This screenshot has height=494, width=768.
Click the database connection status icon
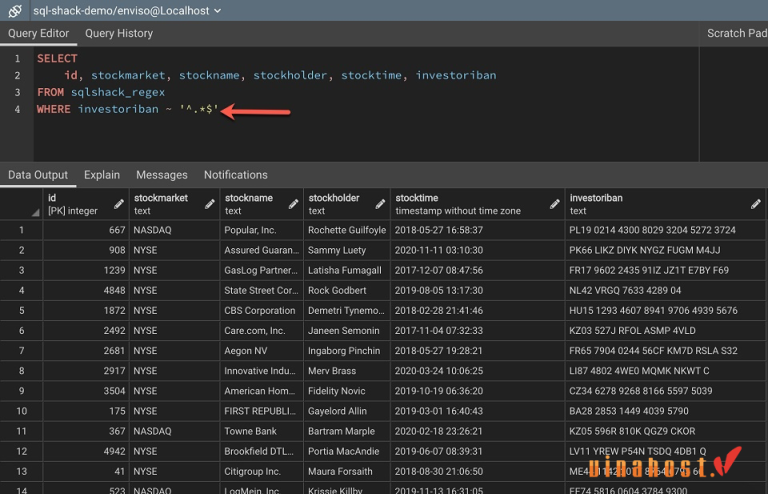[x=15, y=10]
